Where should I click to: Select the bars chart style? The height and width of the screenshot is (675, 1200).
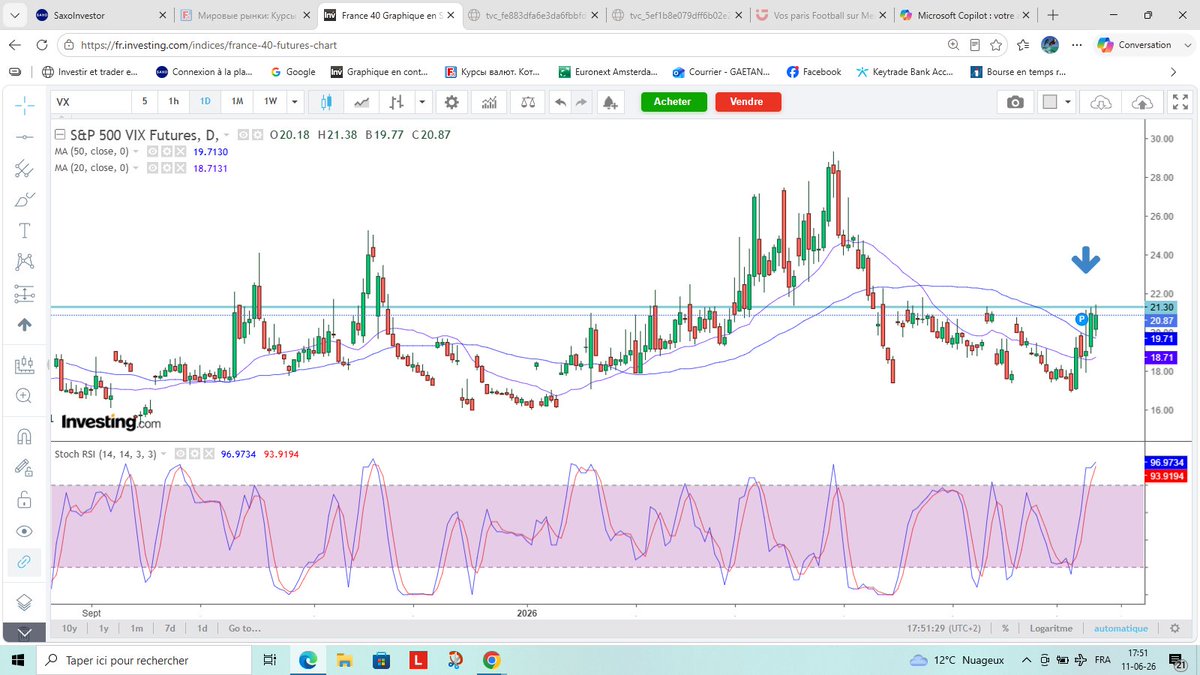pos(397,102)
